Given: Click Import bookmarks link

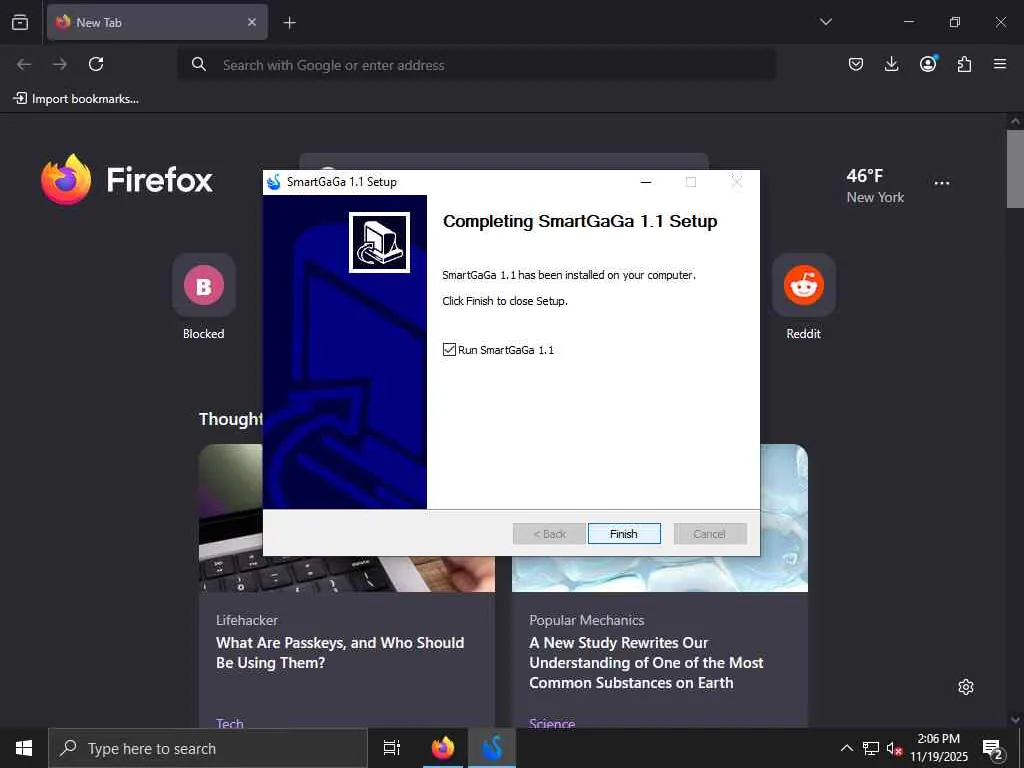Looking at the screenshot, I should [76, 99].
